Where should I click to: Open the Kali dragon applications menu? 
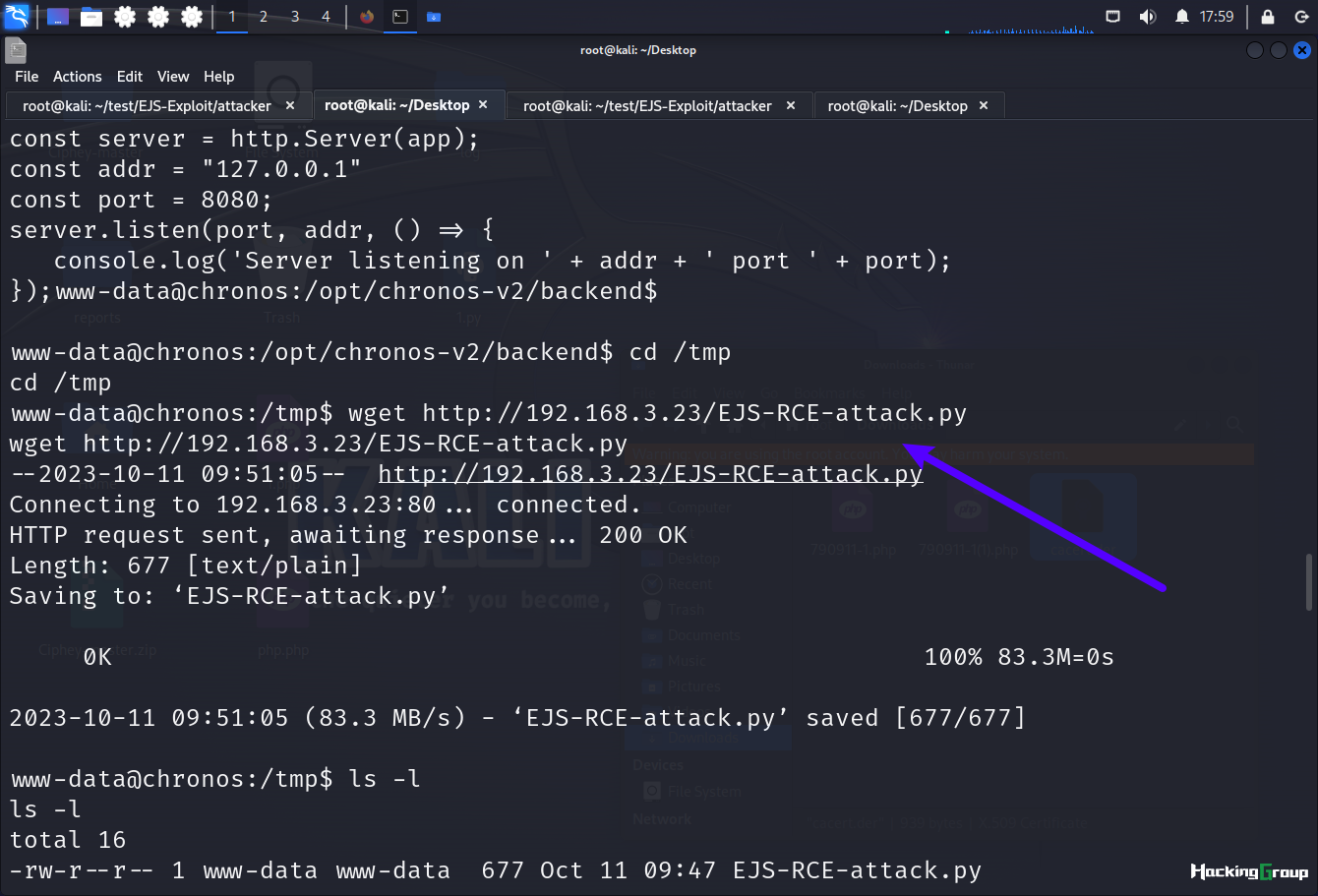(17, 16)
